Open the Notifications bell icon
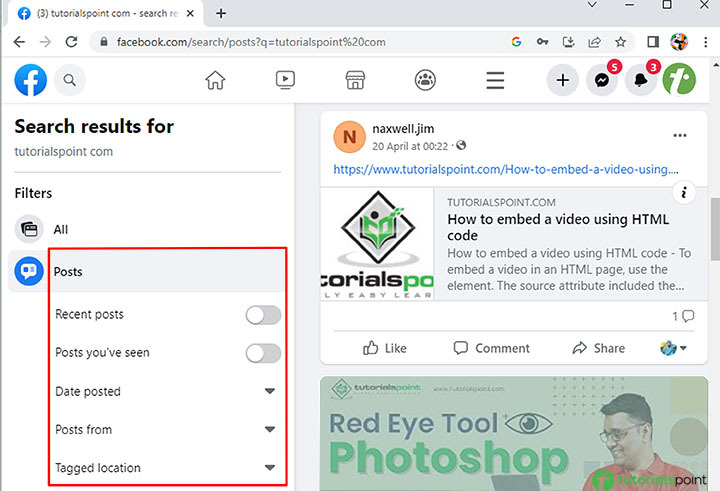The image size is (720, 491). point(641,80)
